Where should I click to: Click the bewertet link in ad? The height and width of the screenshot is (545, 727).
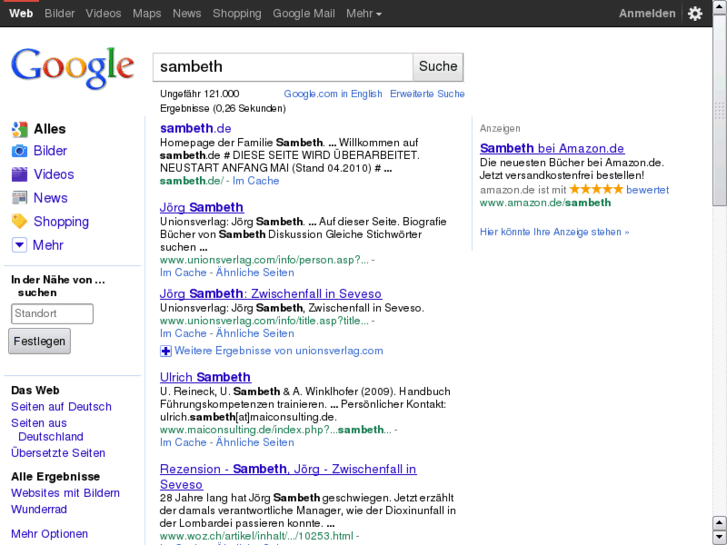(x=647, y=190)
